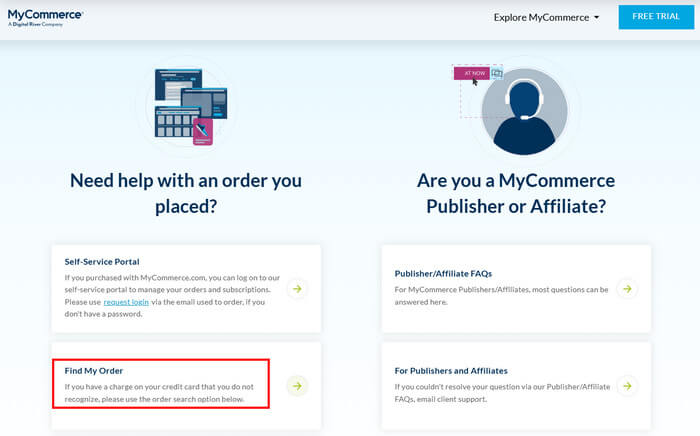
Task: Click the FREE TRIAL button
Action: (656, 17)
